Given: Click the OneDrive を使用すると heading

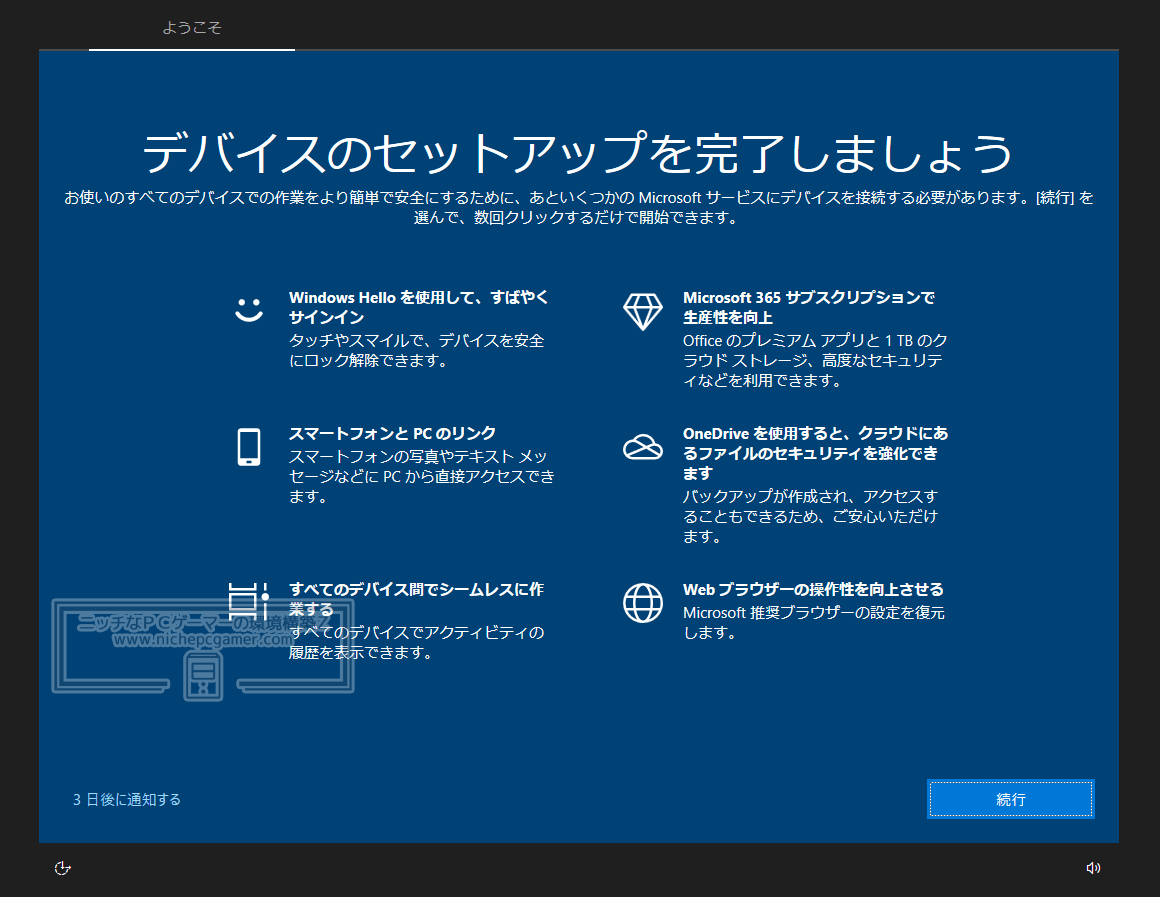Looking at the screenshot, I should pos(815,453).
